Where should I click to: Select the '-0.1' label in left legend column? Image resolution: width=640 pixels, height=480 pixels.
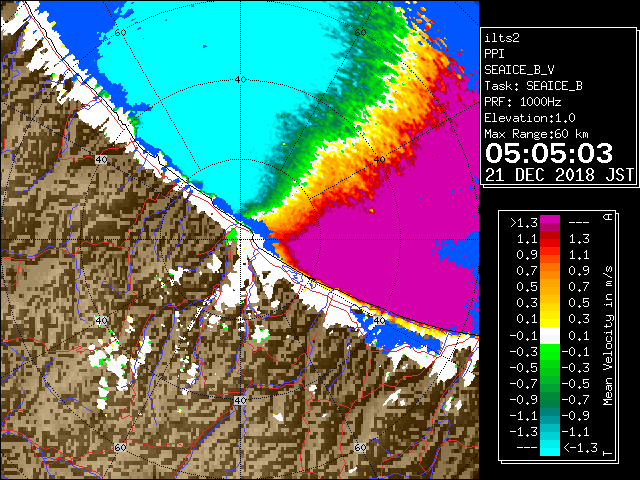coord(523,336)
